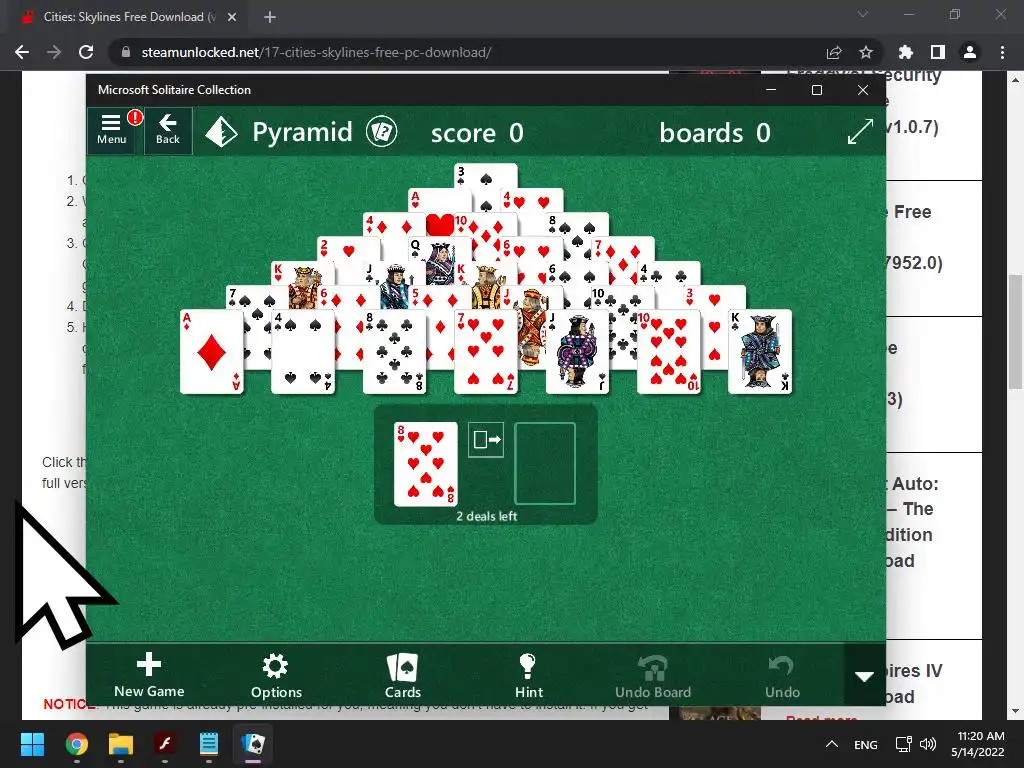Open Chrome three-dot menu
1024x768 pixels.
coord(1002,52)
